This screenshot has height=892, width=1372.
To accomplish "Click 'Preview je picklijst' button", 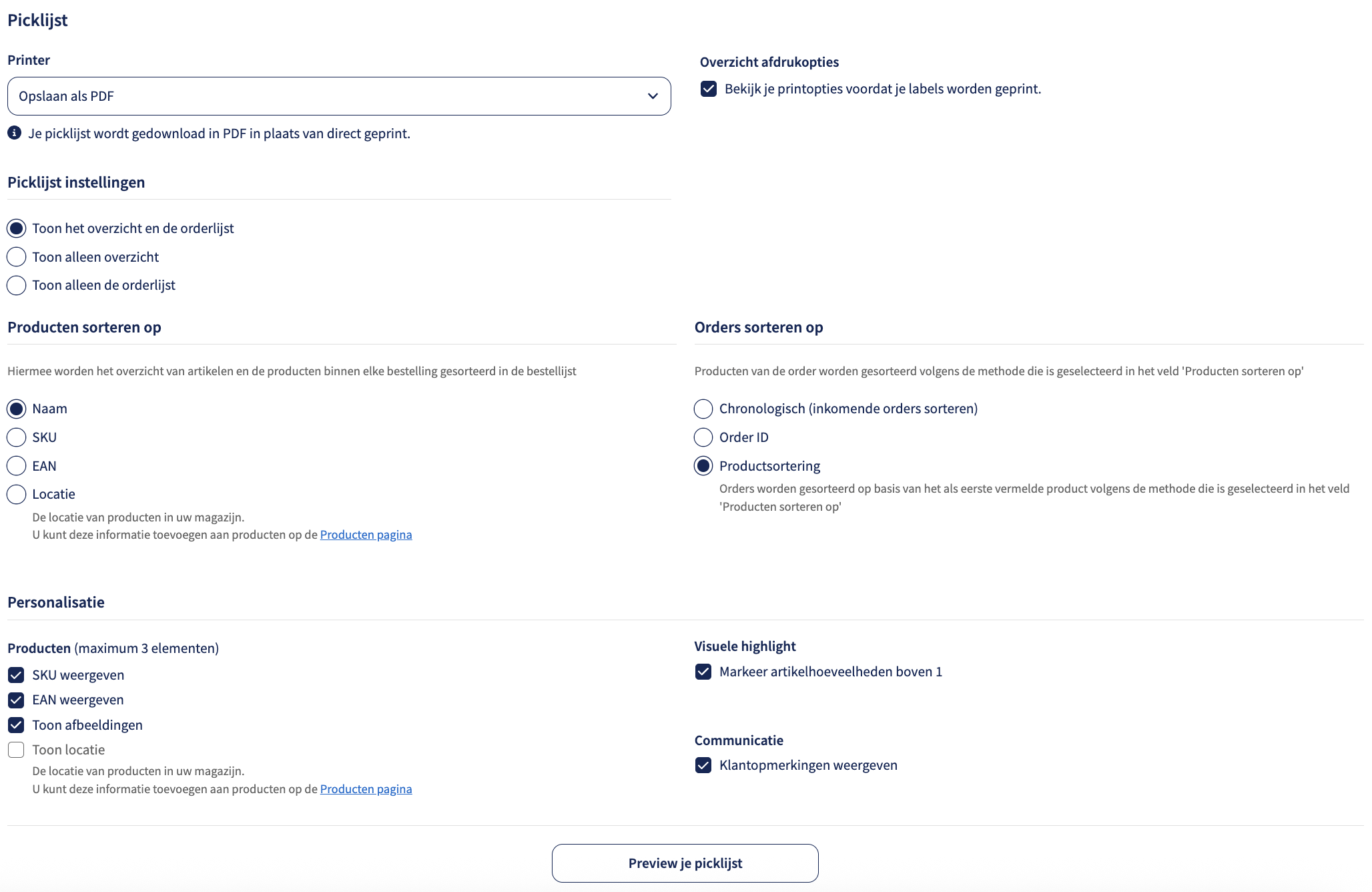I will click(685, 863).
